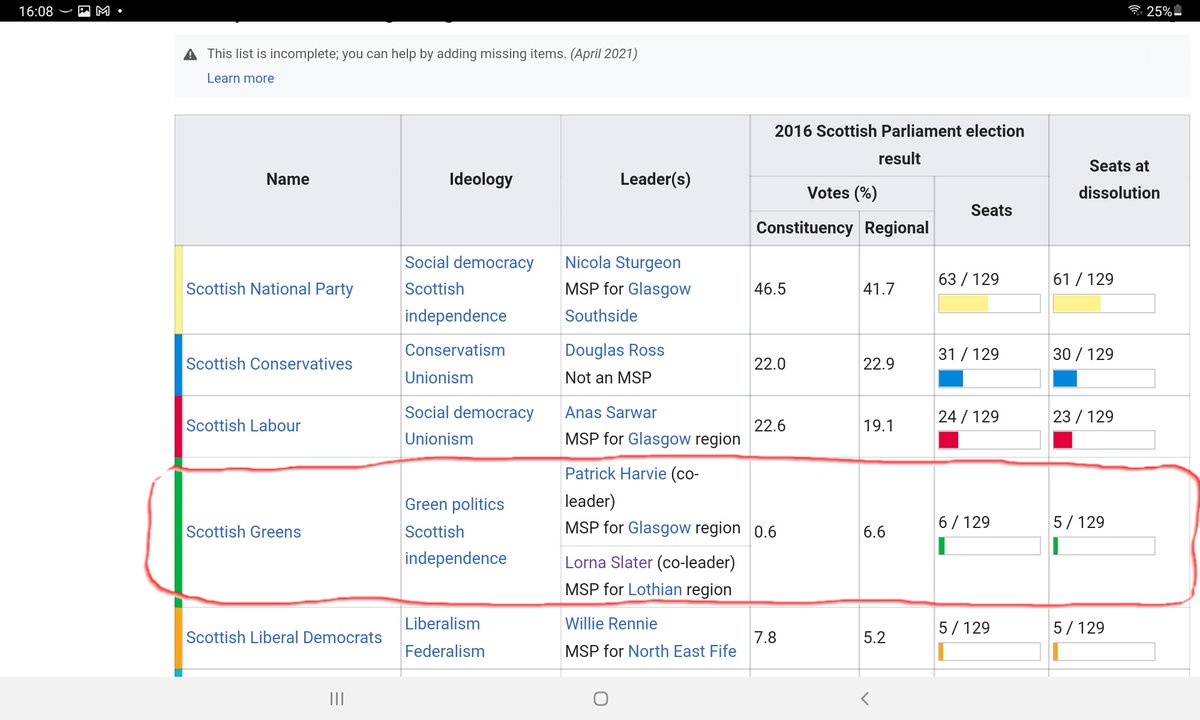1200x720 pixels.
Task: Click the Seats at dissolution header
Action: coord(1119,180)
